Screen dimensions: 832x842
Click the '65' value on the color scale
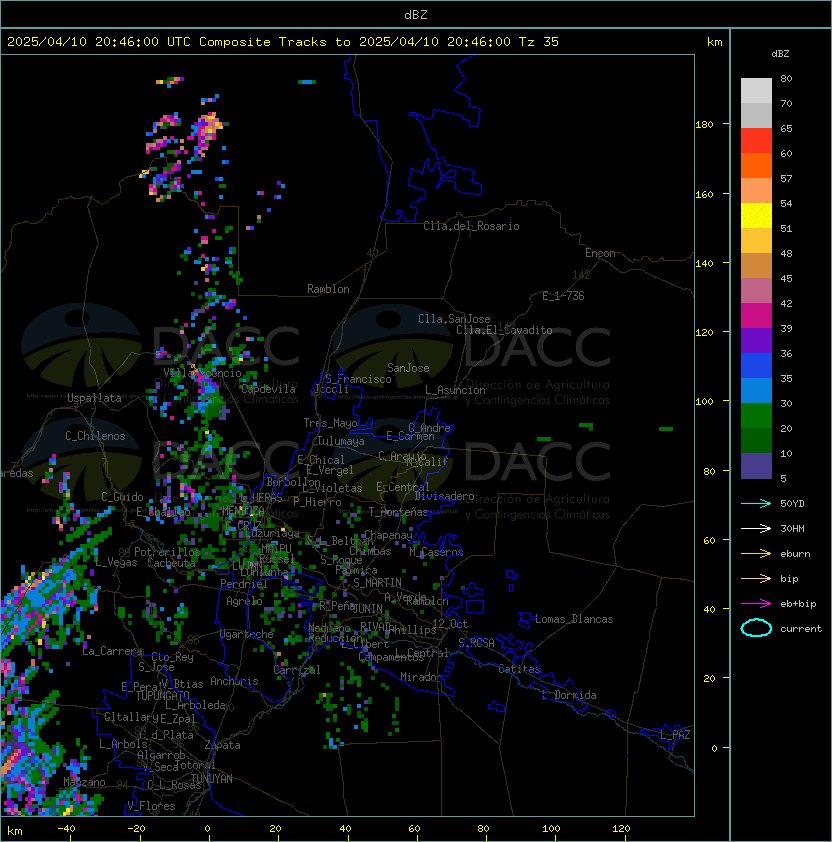pyautogui.click(x=786, y=128)
